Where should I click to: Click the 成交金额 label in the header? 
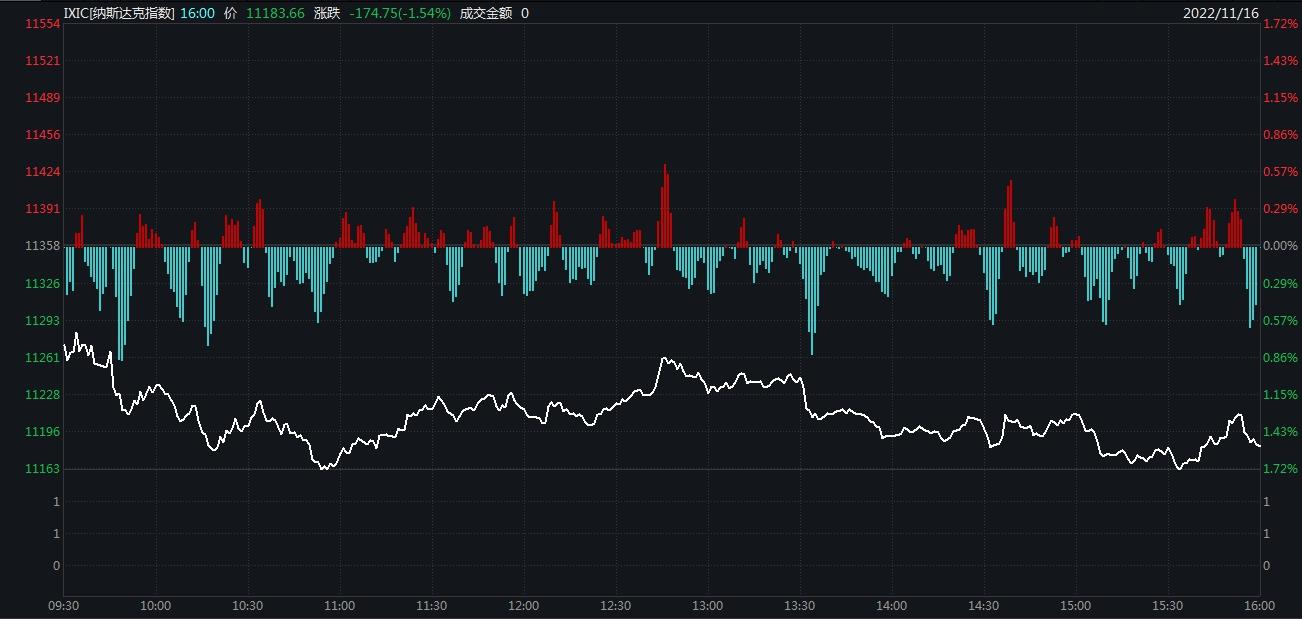tap(485, 13)
